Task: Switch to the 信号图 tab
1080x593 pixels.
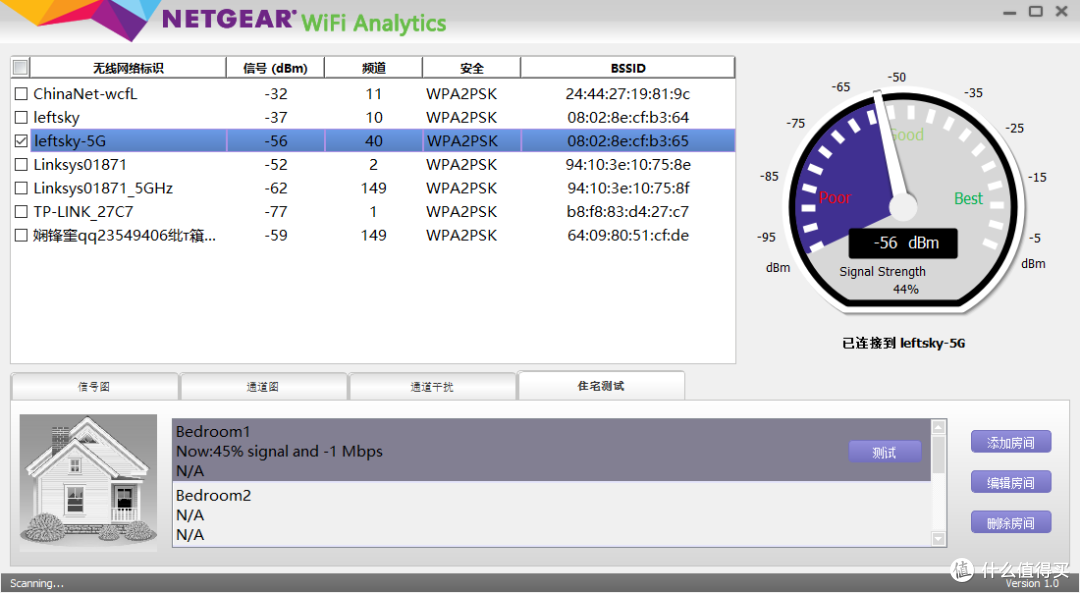Action: point(93,385)
